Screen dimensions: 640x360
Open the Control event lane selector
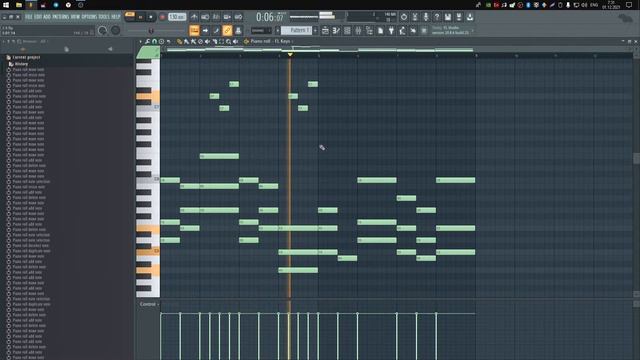(149, 304)
